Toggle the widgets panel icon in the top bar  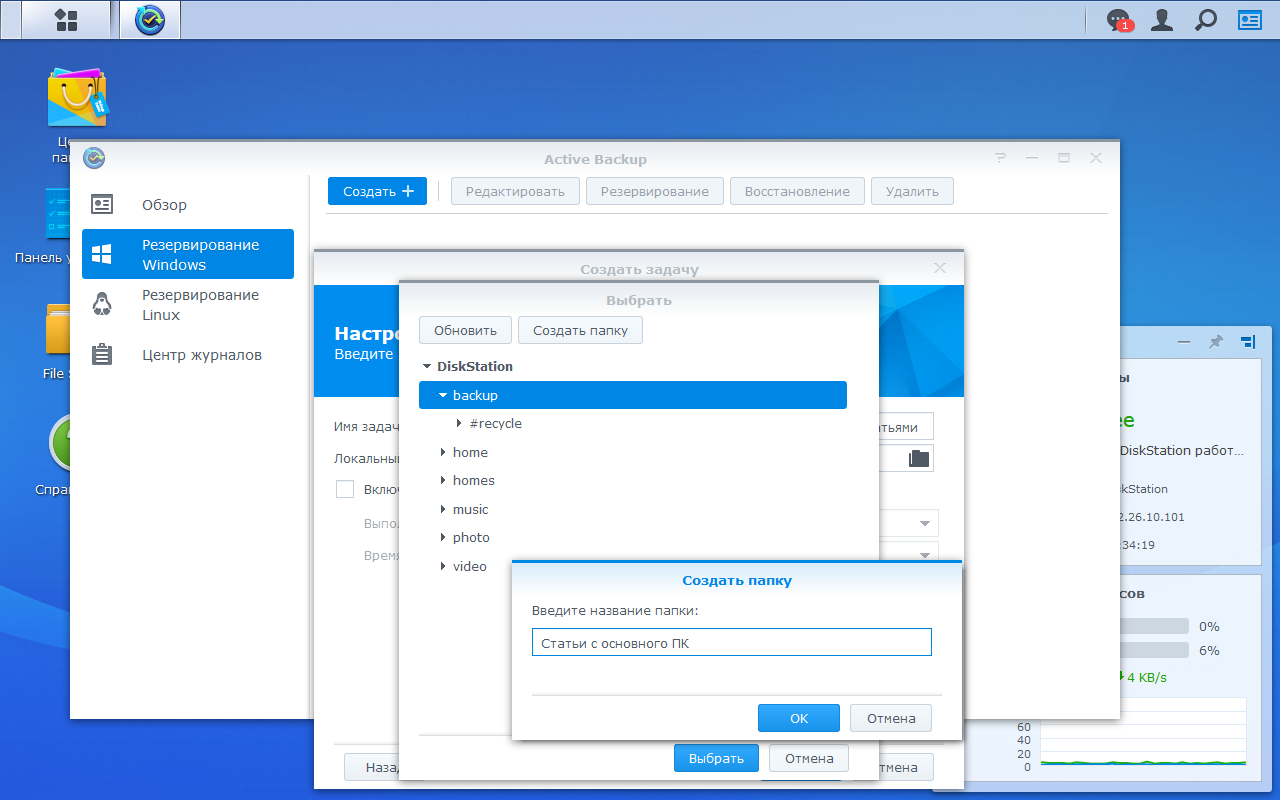[1250, 20]
